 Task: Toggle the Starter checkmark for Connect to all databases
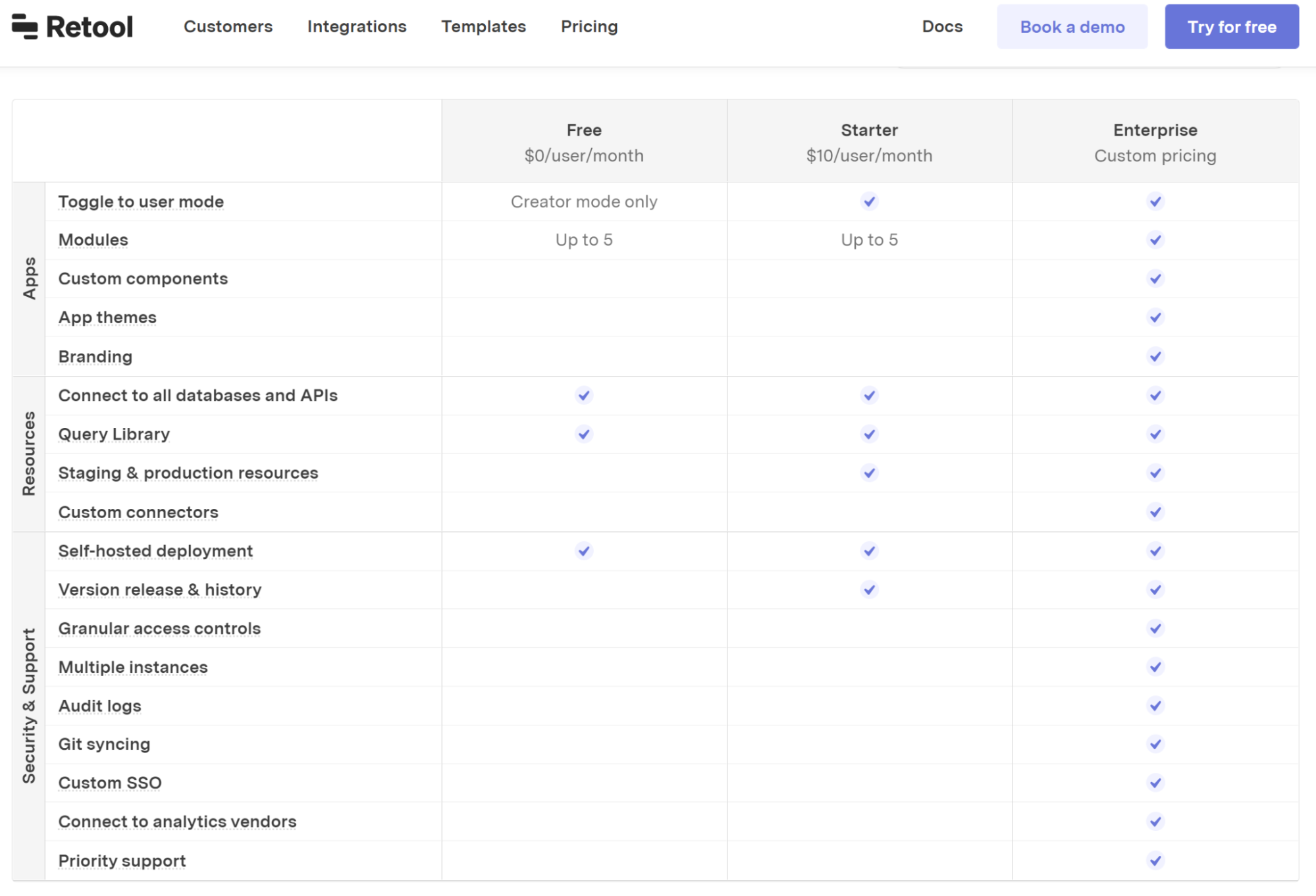point(869,396)
